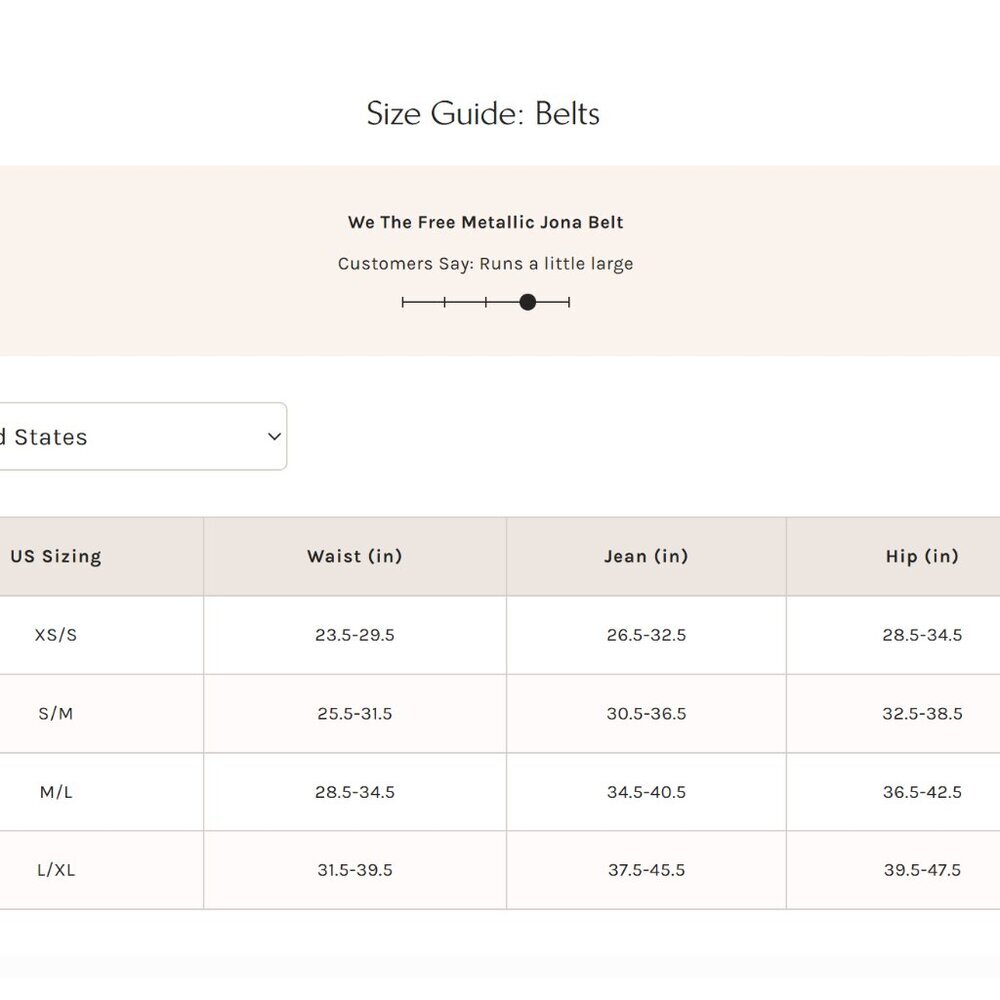The height and width of the screenshot is (1000, 1000).
Task: Select the US Sizing column header
Action: (x=56, y=556)
